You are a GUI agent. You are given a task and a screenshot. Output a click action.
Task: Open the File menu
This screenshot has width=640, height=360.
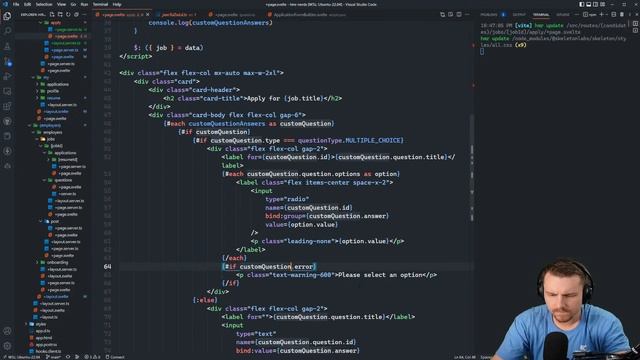(x=16, y=4)
